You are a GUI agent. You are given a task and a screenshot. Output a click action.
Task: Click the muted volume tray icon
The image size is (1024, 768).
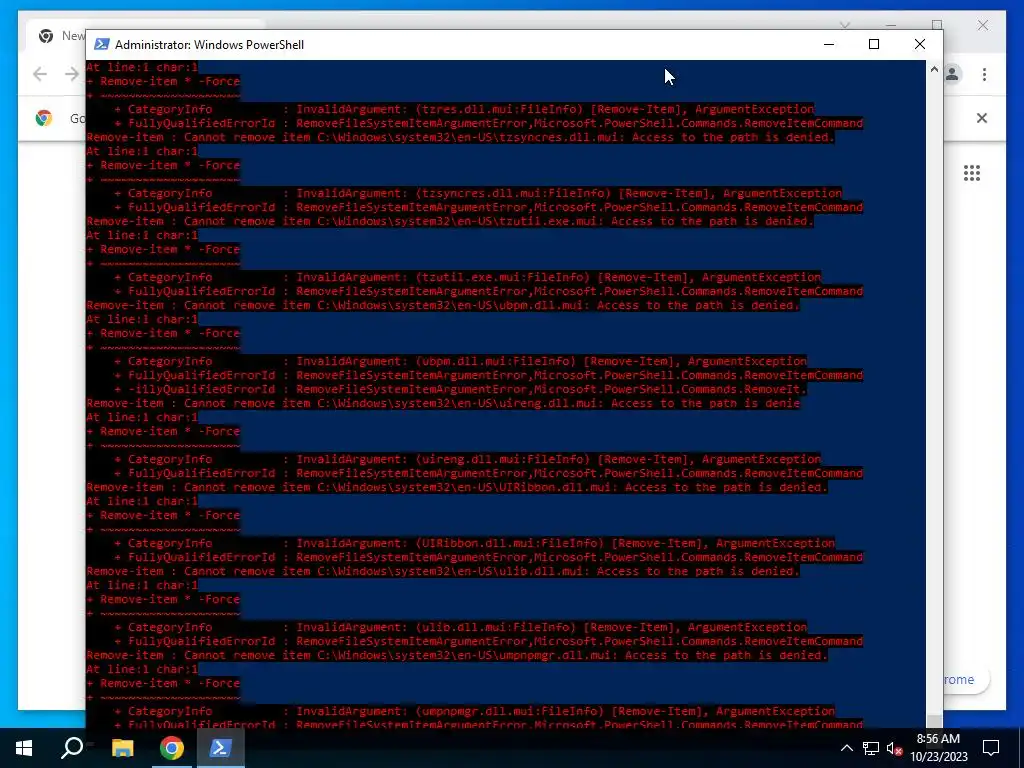[x=894, y=748]
